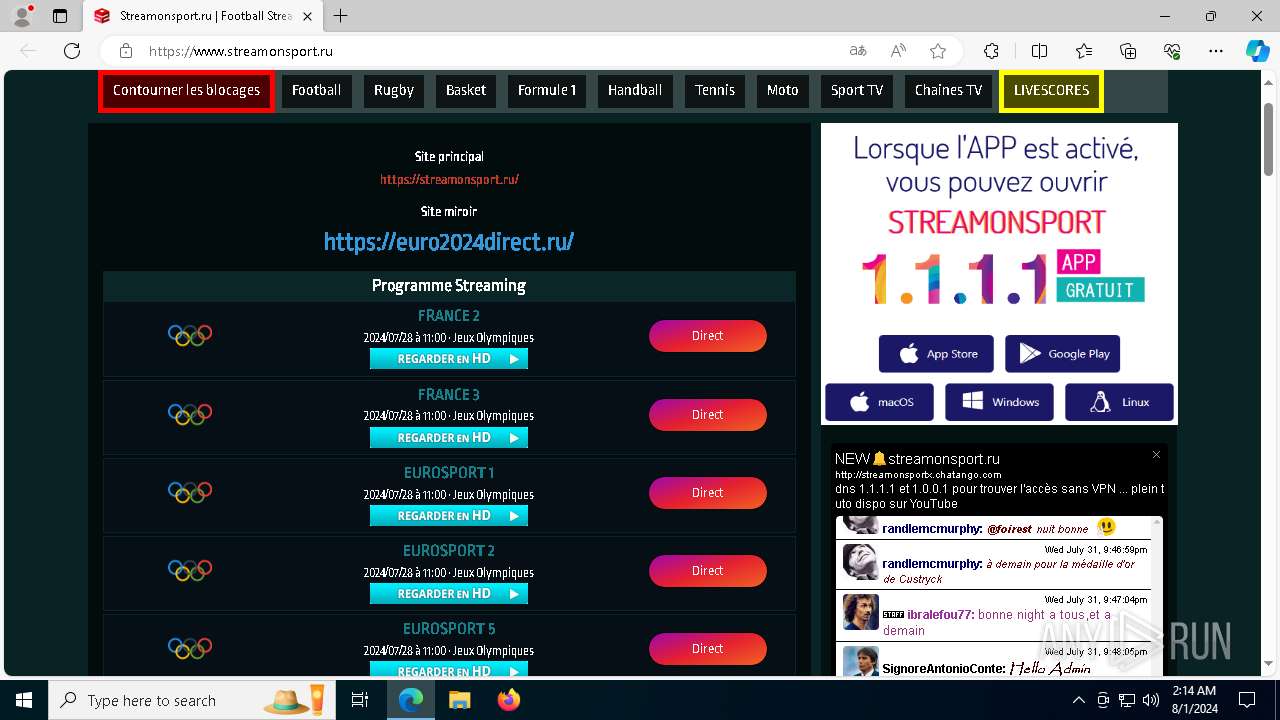
Task: Click Direct button for EUROSPORT 1
Action: tap(708, 493)
